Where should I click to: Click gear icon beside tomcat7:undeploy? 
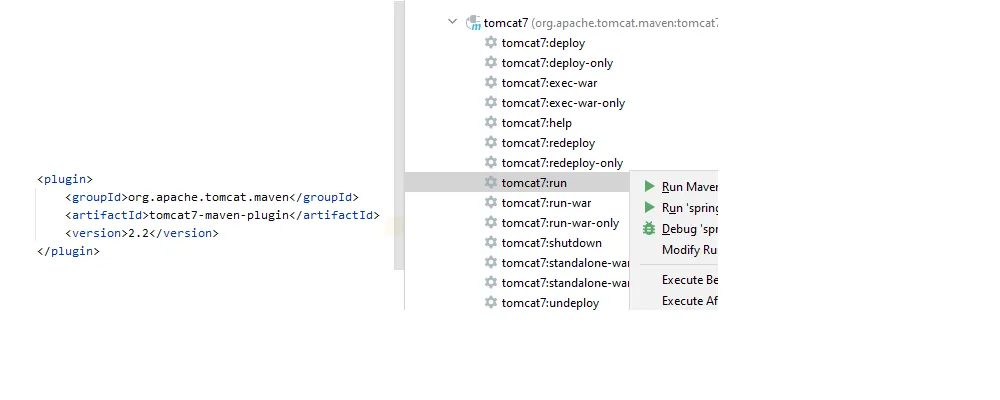coord(490,302)
